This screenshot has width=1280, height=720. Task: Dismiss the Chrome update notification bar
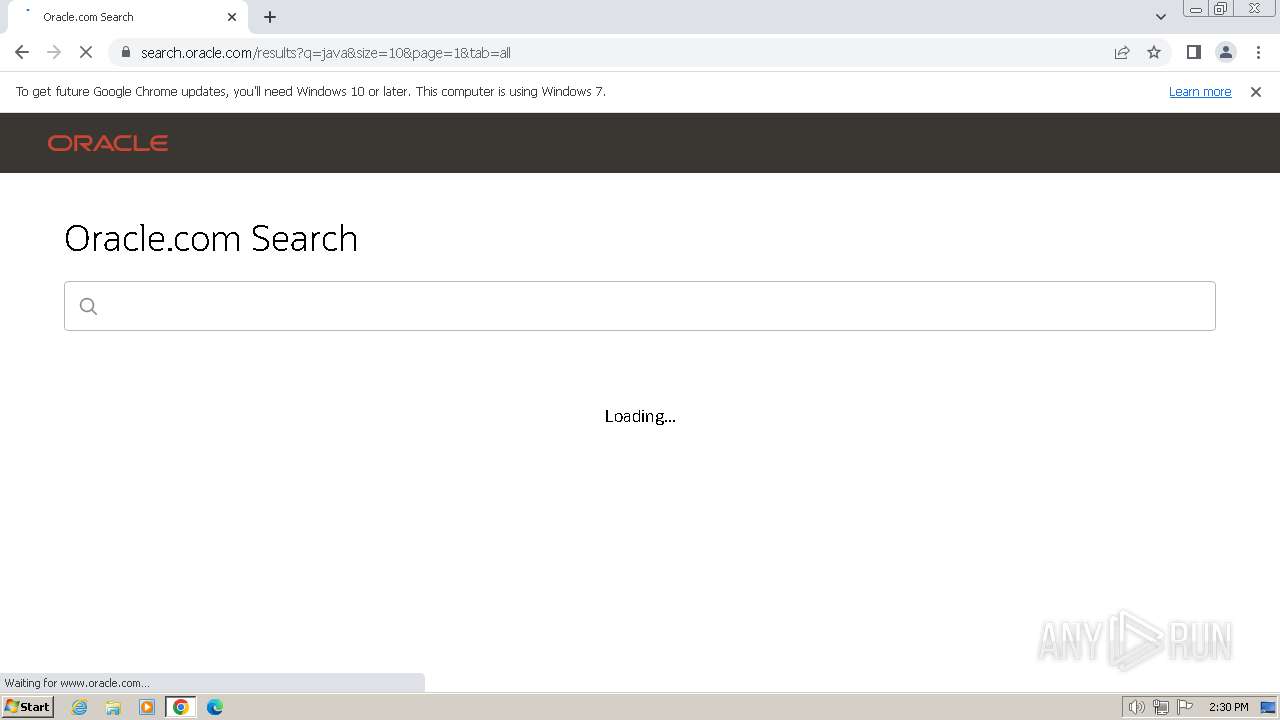pyautogui.click(x=1256, y=92)
